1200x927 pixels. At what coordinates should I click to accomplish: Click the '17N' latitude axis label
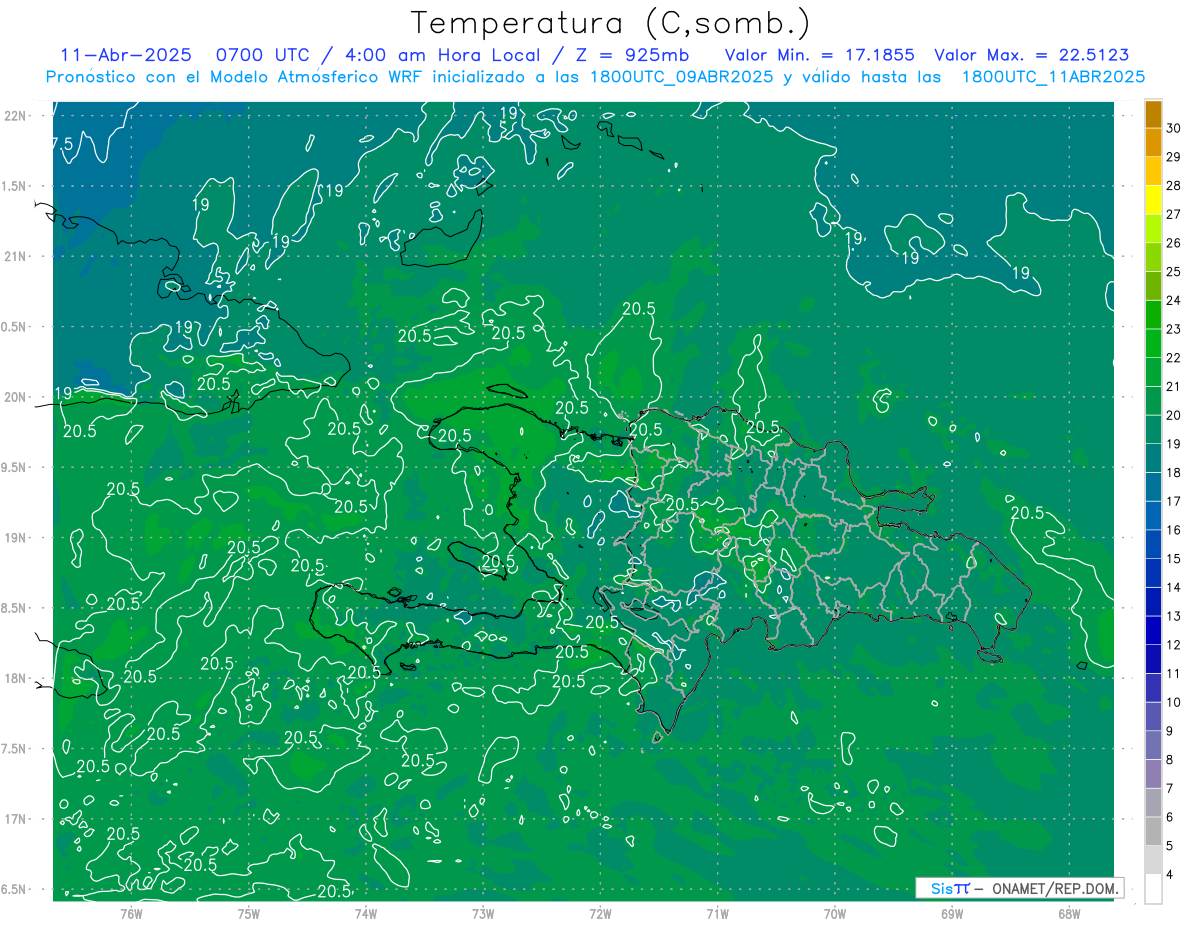[14, 819]
